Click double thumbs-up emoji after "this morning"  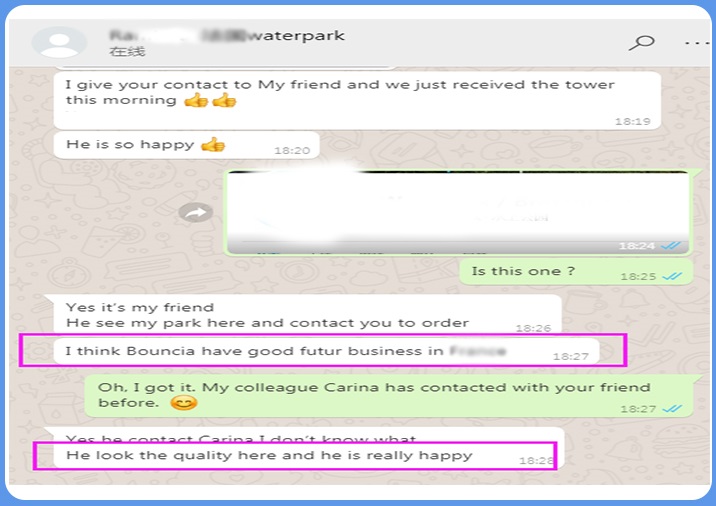coord(210,100)
